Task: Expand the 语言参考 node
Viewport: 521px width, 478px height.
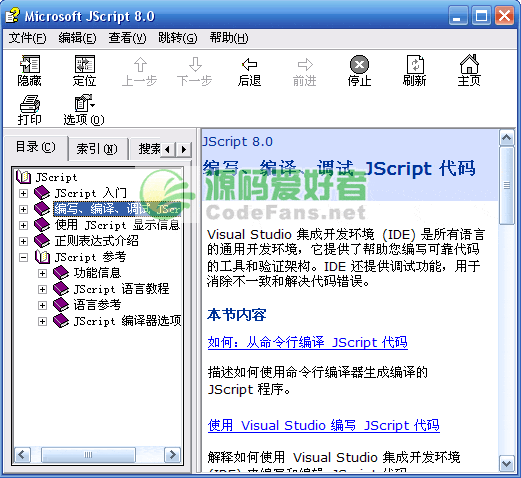Action: coord(42,305)
